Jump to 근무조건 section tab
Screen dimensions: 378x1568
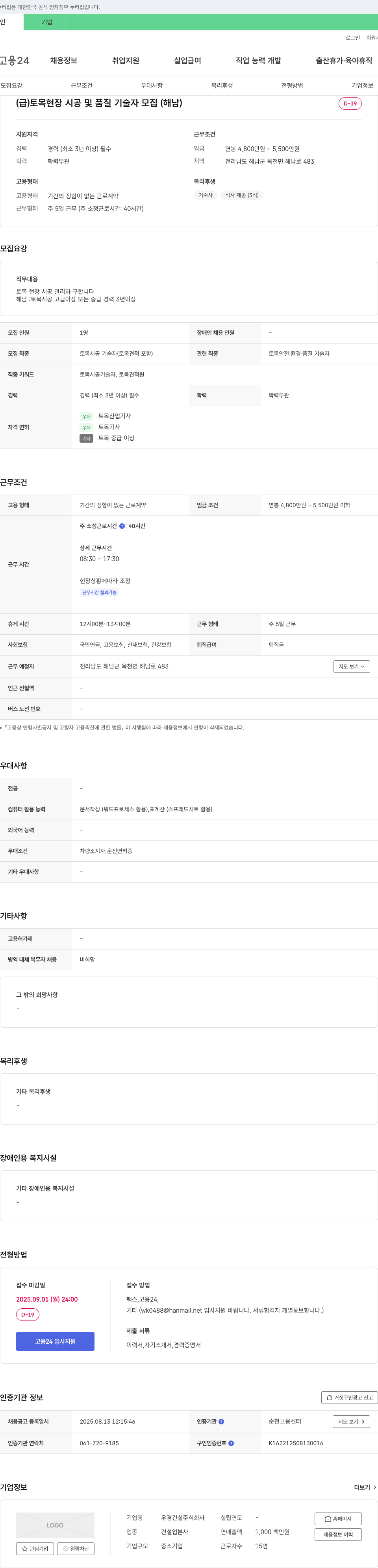pos(82,86)
